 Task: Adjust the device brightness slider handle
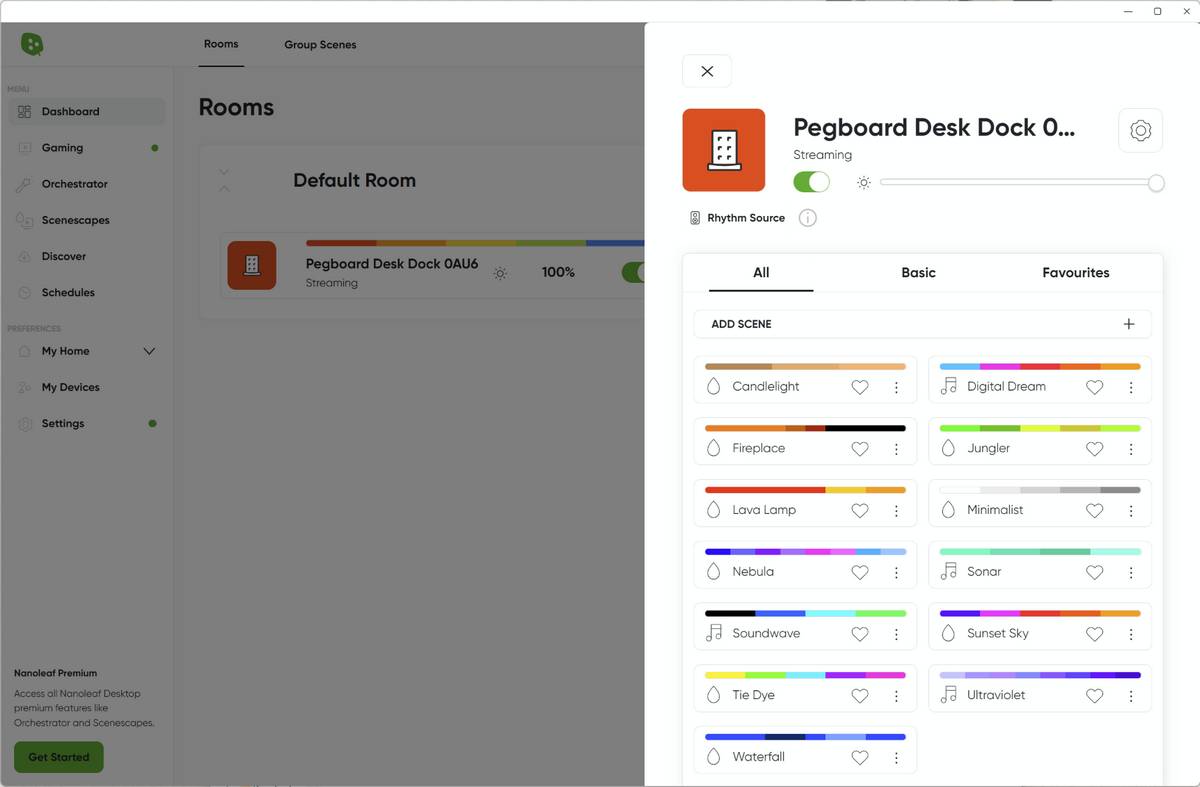(x=1156, y=183)
